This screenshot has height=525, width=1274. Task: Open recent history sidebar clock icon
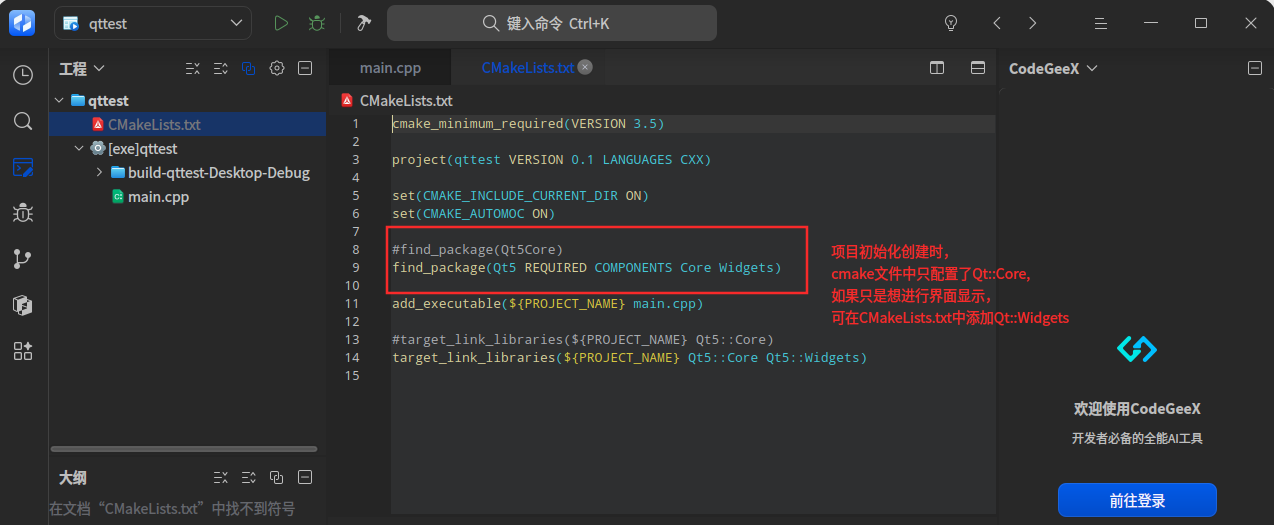[22, 75]
